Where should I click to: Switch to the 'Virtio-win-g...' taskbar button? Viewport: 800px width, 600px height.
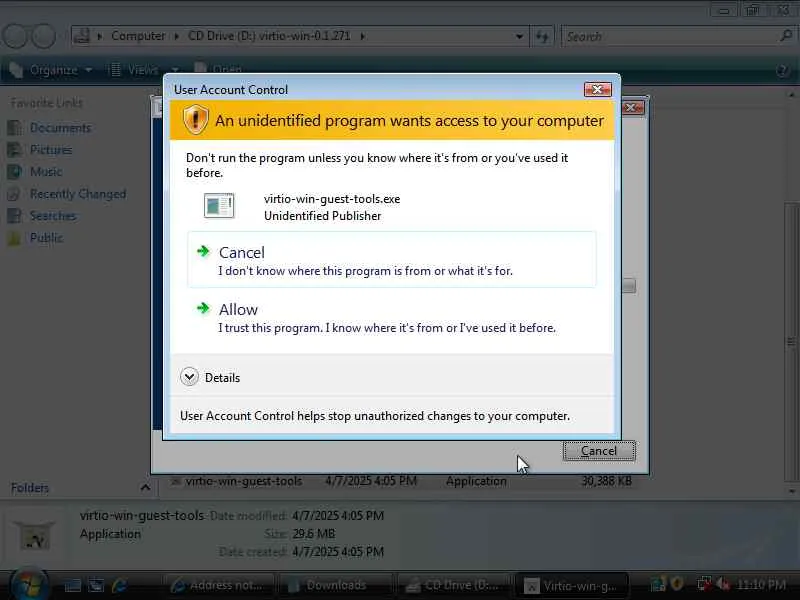(x=571, y=585)
